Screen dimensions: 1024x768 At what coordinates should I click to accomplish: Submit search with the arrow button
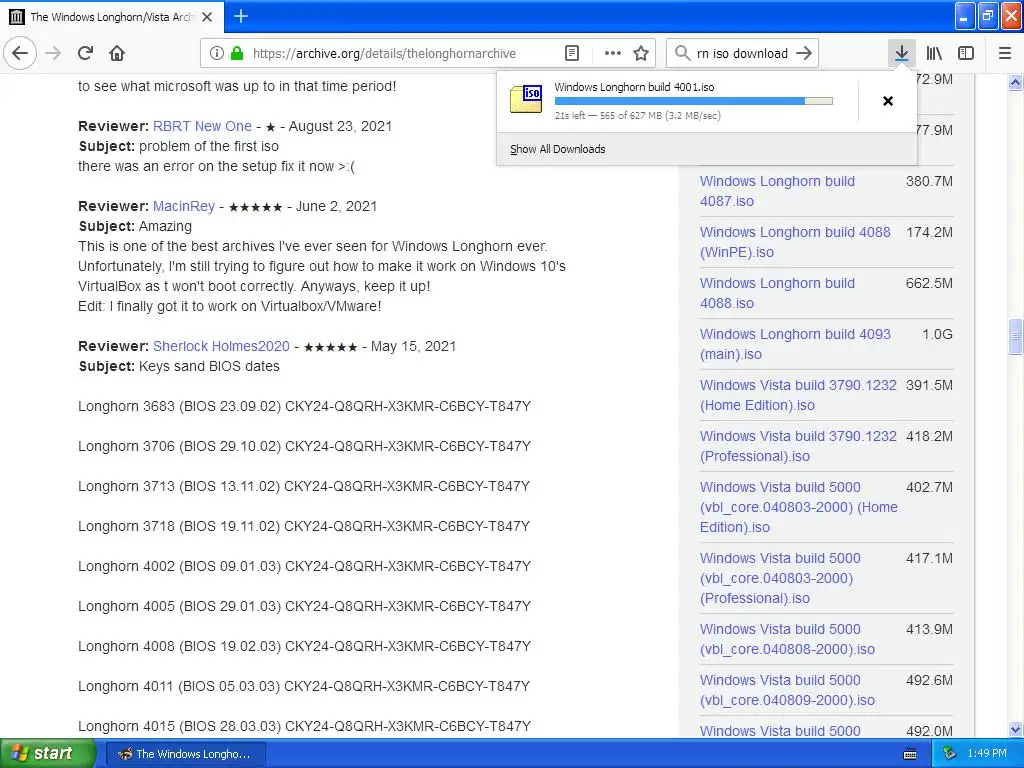click(x=804, y=53)
